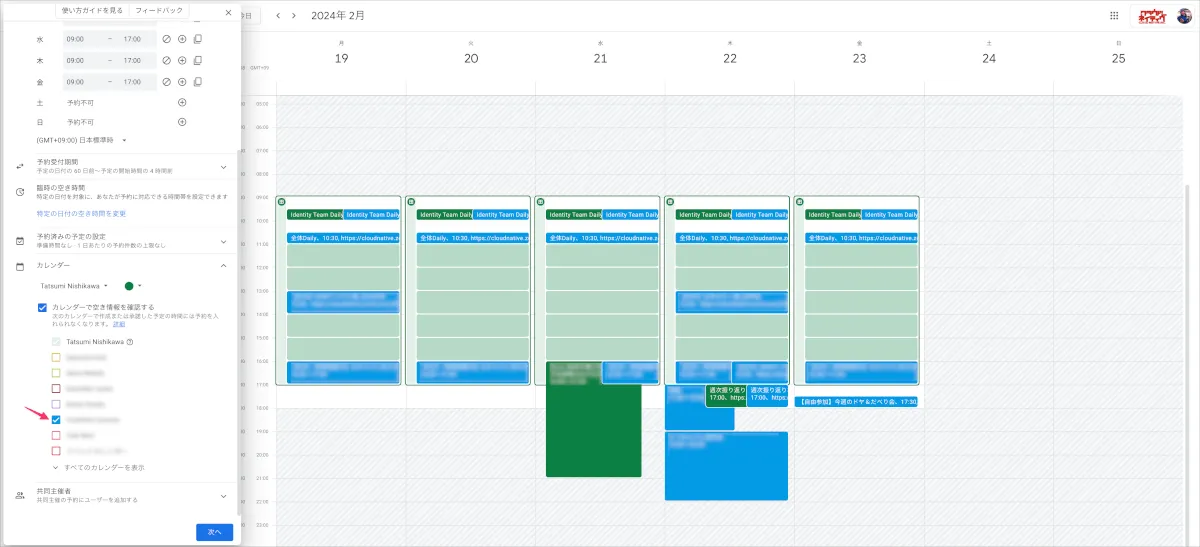Toggle the Tatsumi Nishikawa calendar checkbox

(56, 342)
